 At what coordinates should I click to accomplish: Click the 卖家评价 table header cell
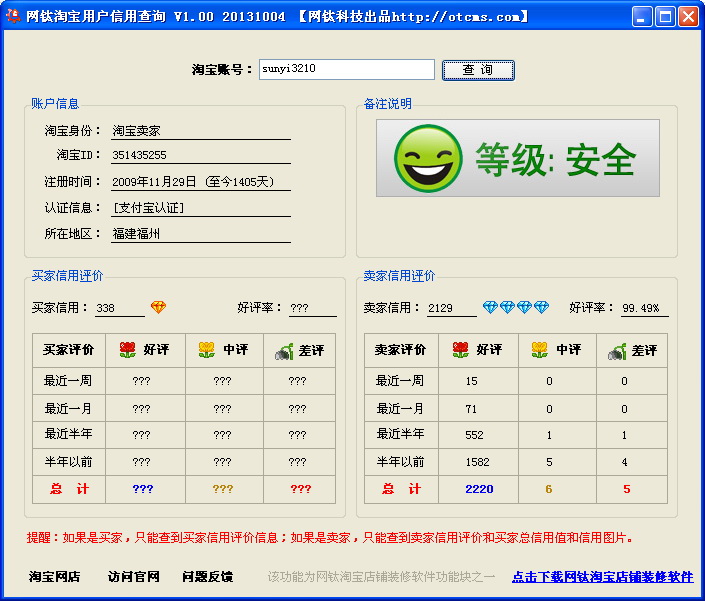(401, 350)
